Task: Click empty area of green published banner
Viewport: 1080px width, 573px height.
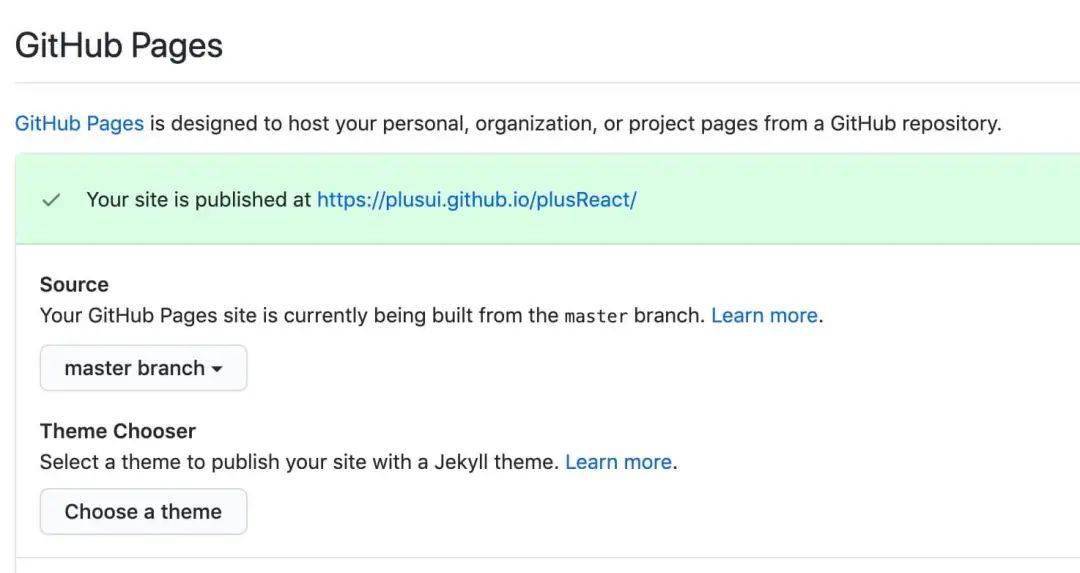Action: click(x=850, y=200)
